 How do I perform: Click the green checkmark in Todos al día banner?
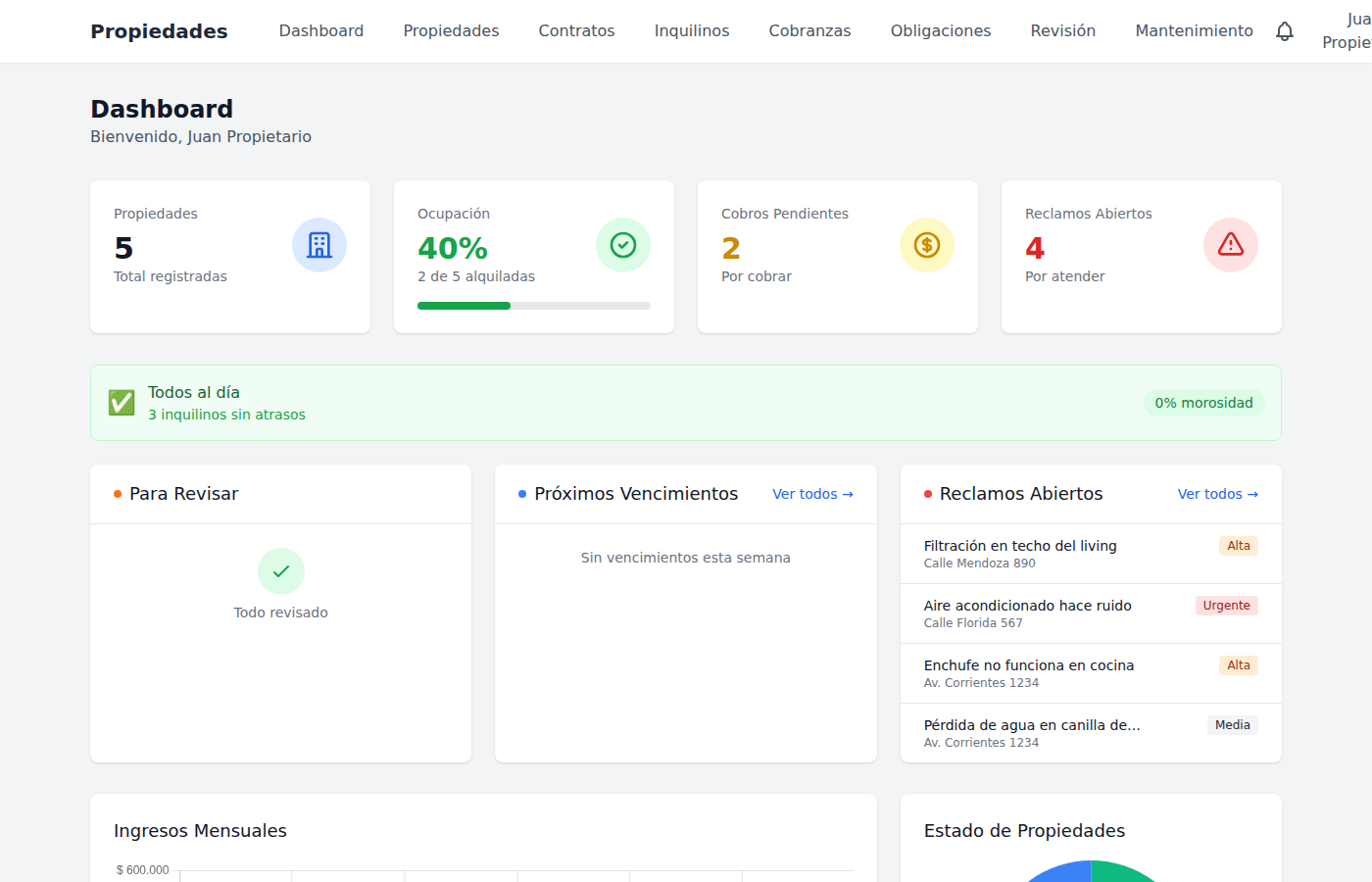point(121,402)
